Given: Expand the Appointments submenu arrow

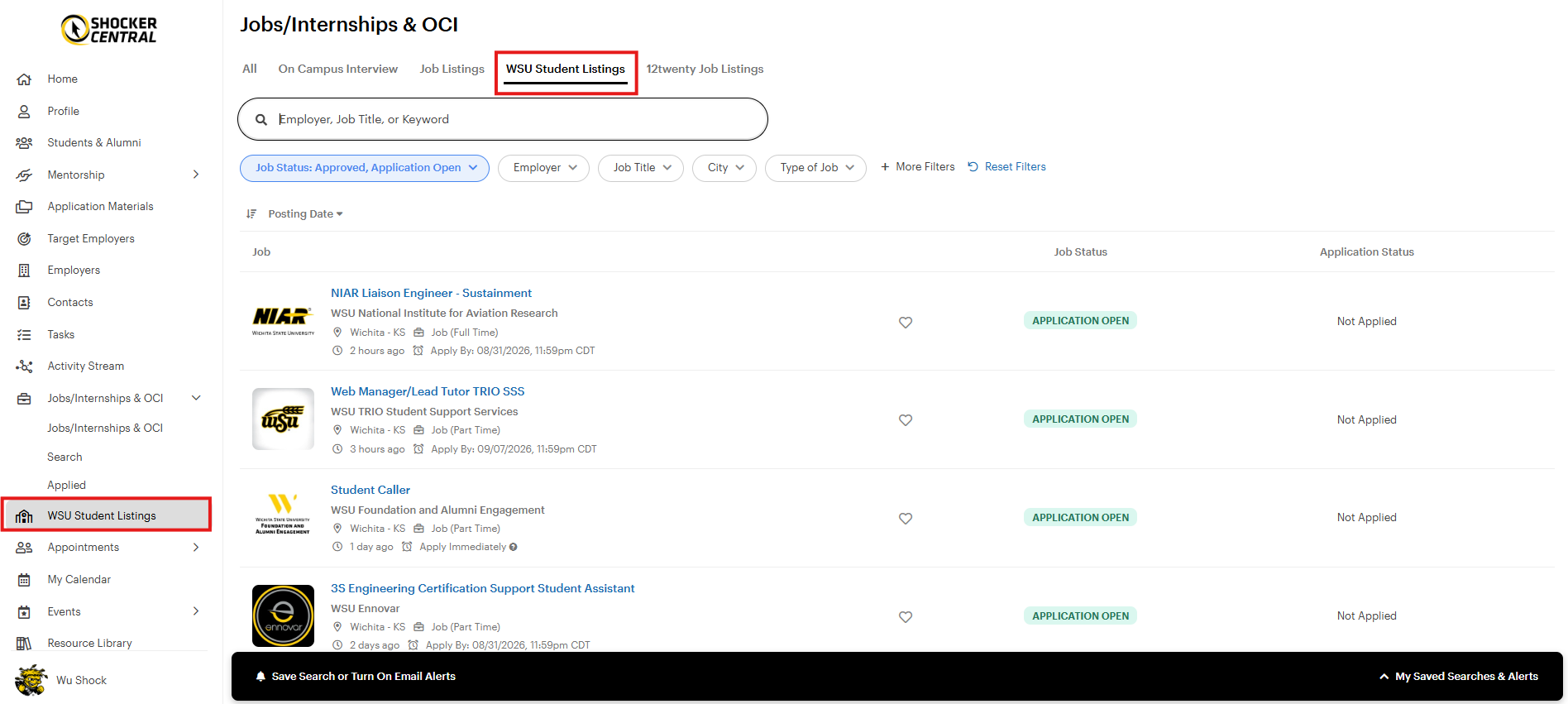Looking at the screenshot, I should click(x=196, y=547).
